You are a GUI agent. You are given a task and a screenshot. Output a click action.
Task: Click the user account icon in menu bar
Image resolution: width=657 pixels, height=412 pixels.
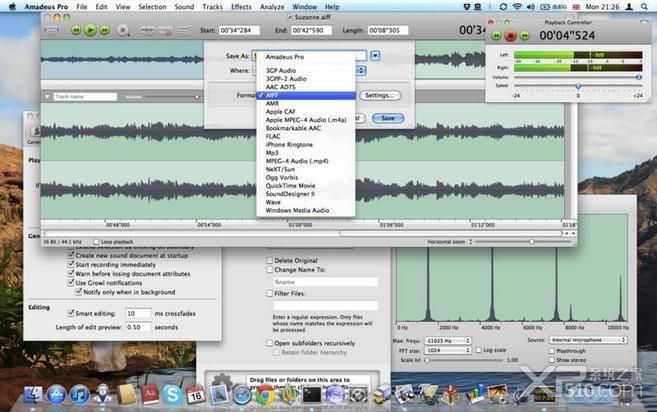coord(629,7)
